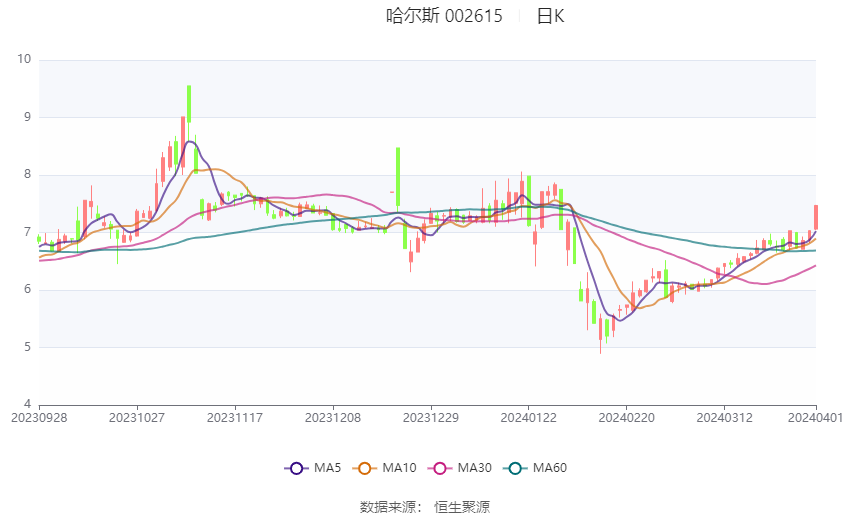Toggle the MA60 legend series
This screenshot has height=517, width=850.
click(x=535, y=468)
